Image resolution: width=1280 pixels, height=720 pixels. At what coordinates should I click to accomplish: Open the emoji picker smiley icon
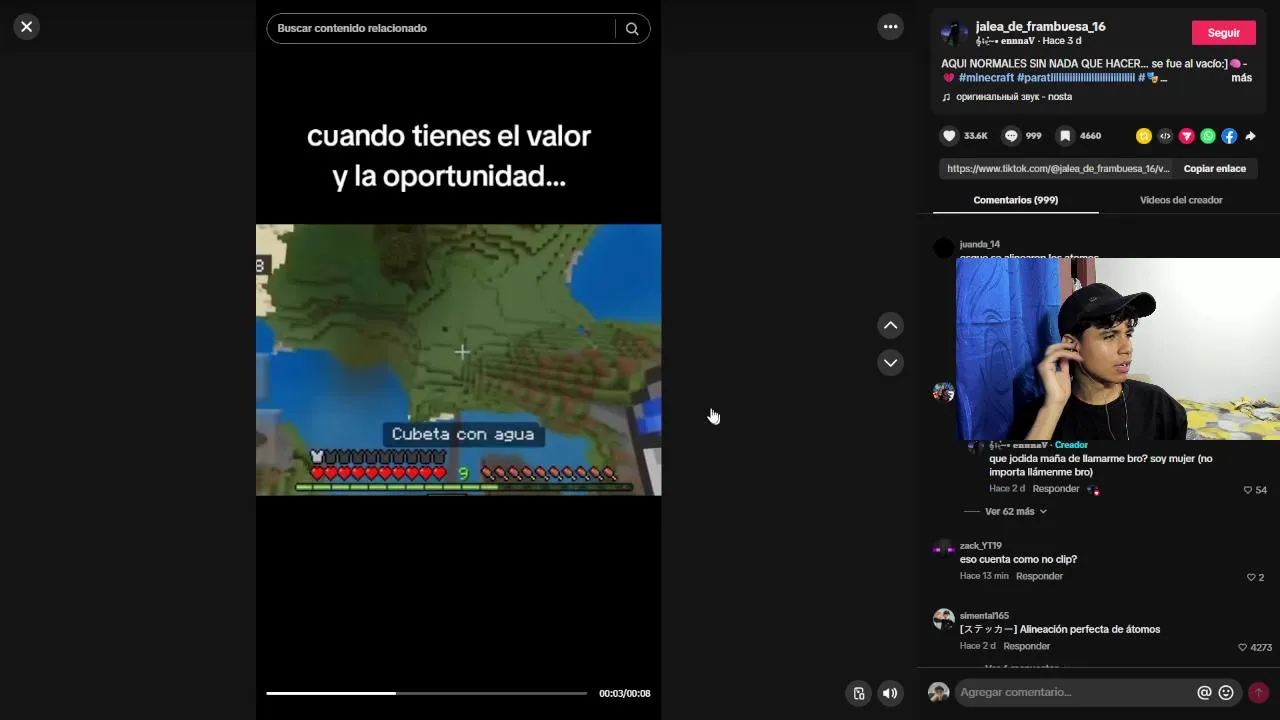[1226, 692]
